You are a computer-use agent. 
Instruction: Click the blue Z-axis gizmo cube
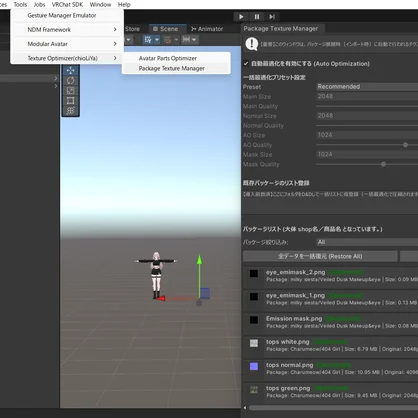(x=205, y=293)
